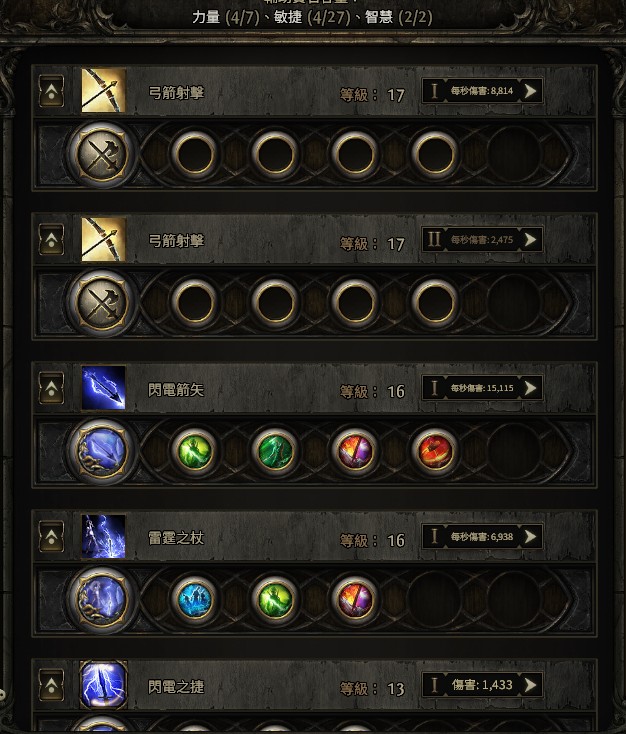Viewport: 626px width, 734px height.
Task: Select the blue support gem under 雷霆之杖
Action: point(193,600)
